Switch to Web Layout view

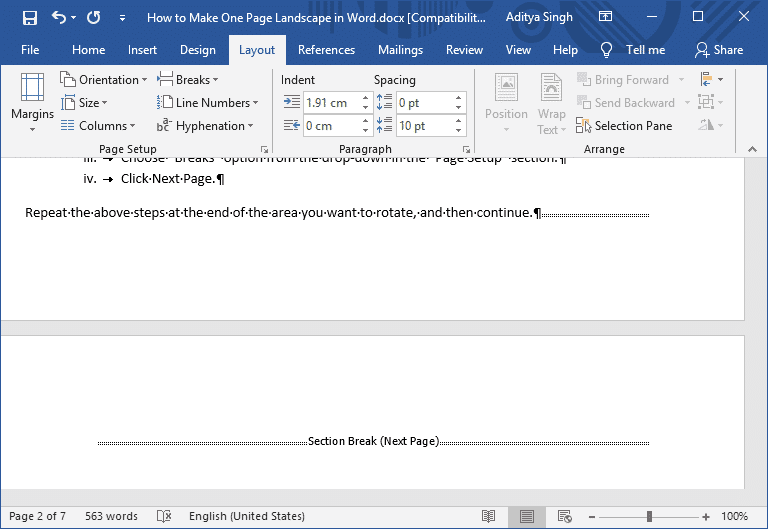pyautogui.click(x=564, y=516)
